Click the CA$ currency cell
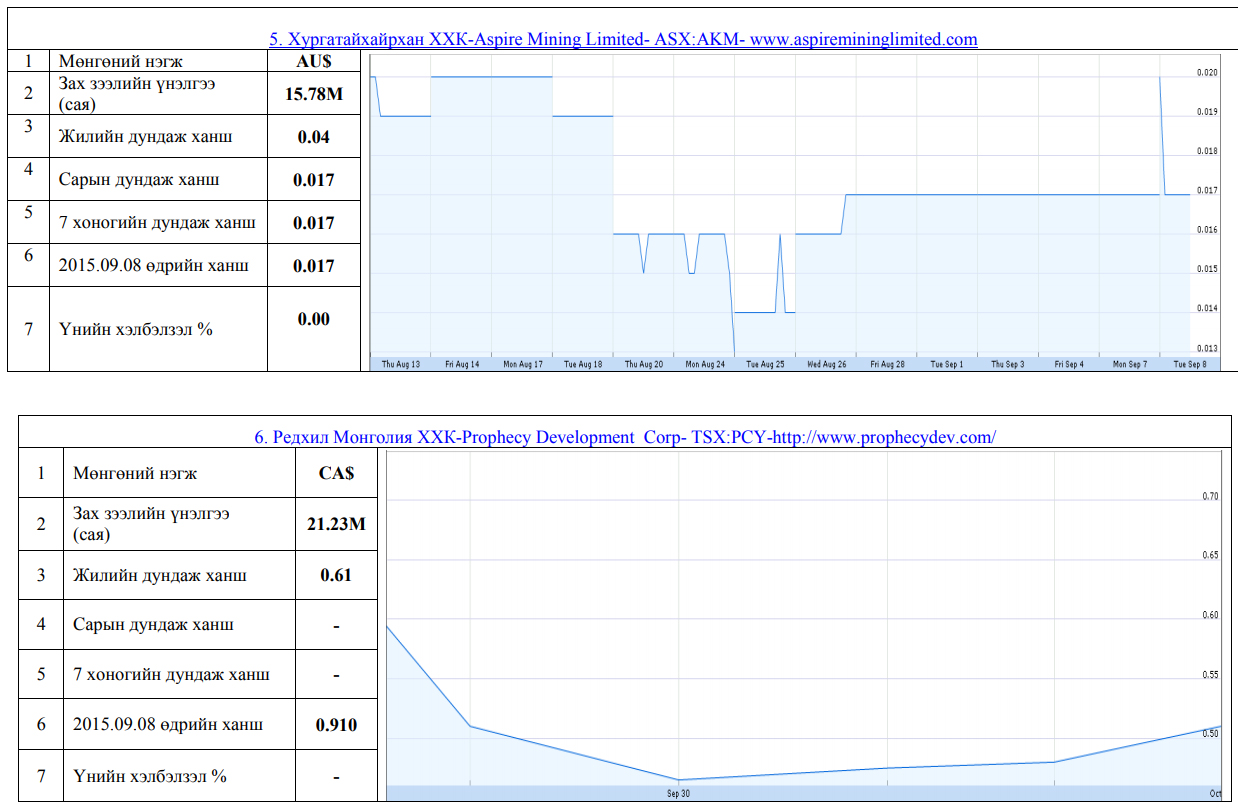Viewport: 1238px width, 809px height. click(336, 473)
